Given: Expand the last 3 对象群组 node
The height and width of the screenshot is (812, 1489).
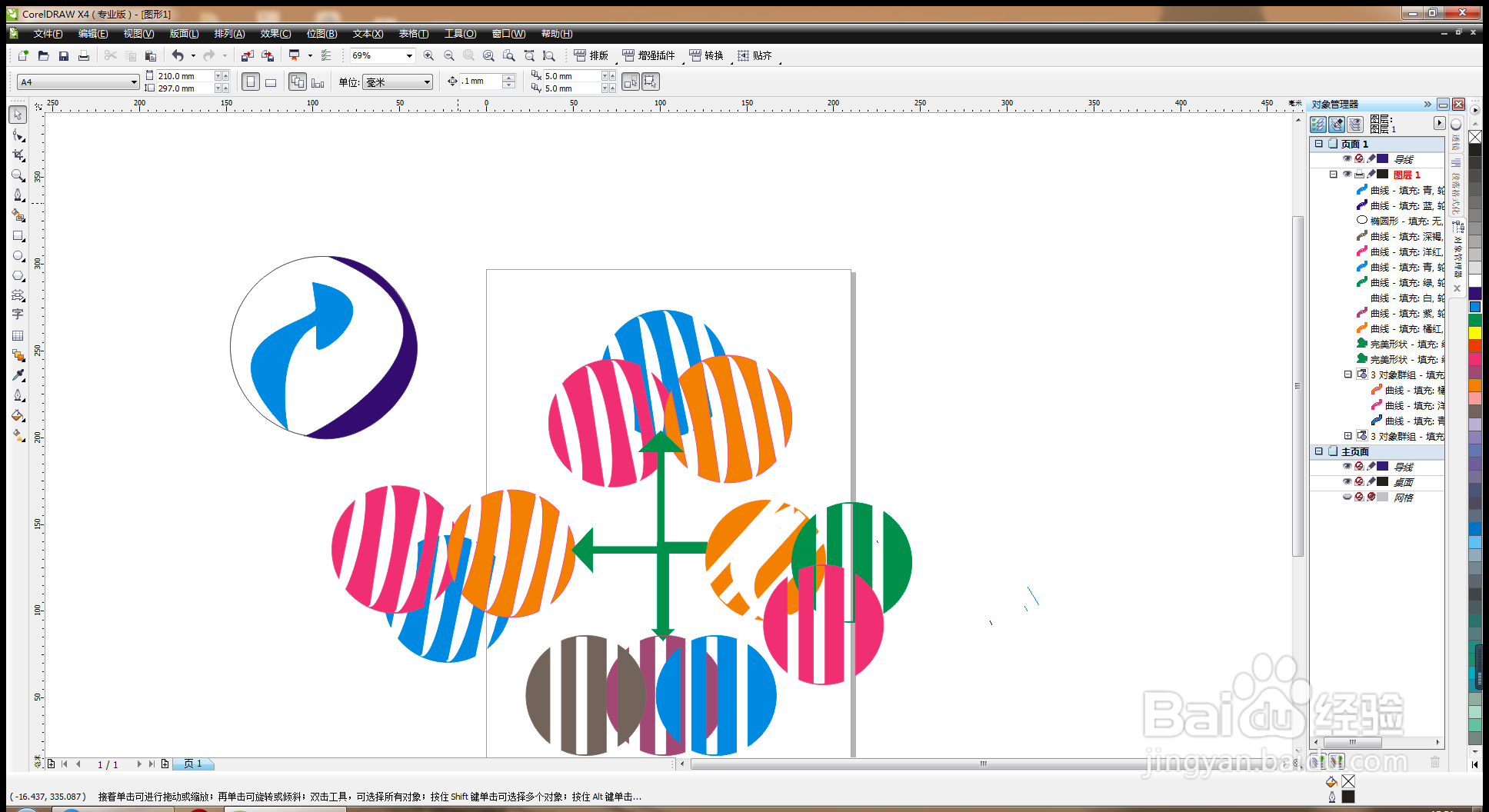Looking at the screenshot, I should [1348, 436].
